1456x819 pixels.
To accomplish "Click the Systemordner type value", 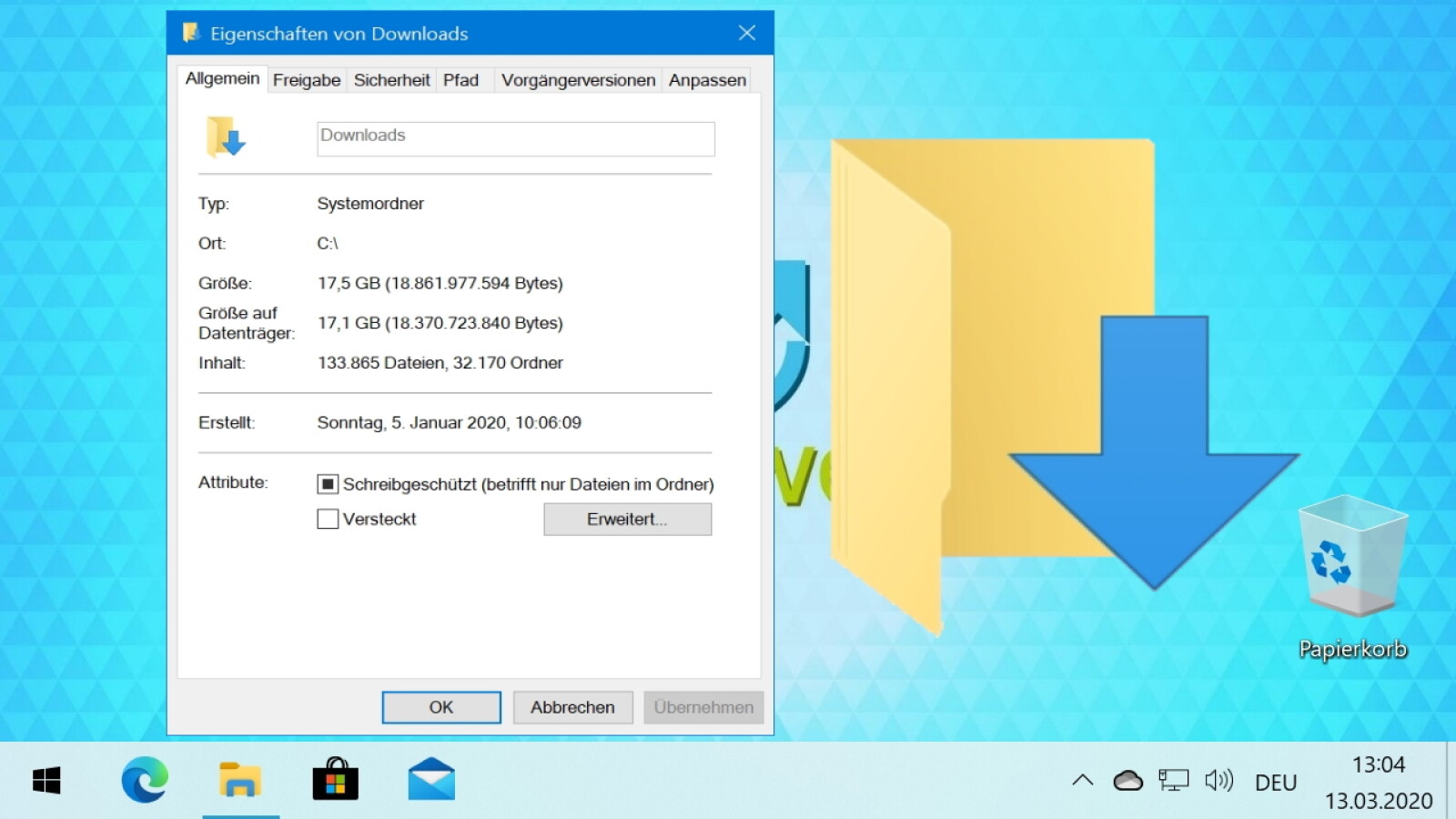I will (x=370, y=204).
